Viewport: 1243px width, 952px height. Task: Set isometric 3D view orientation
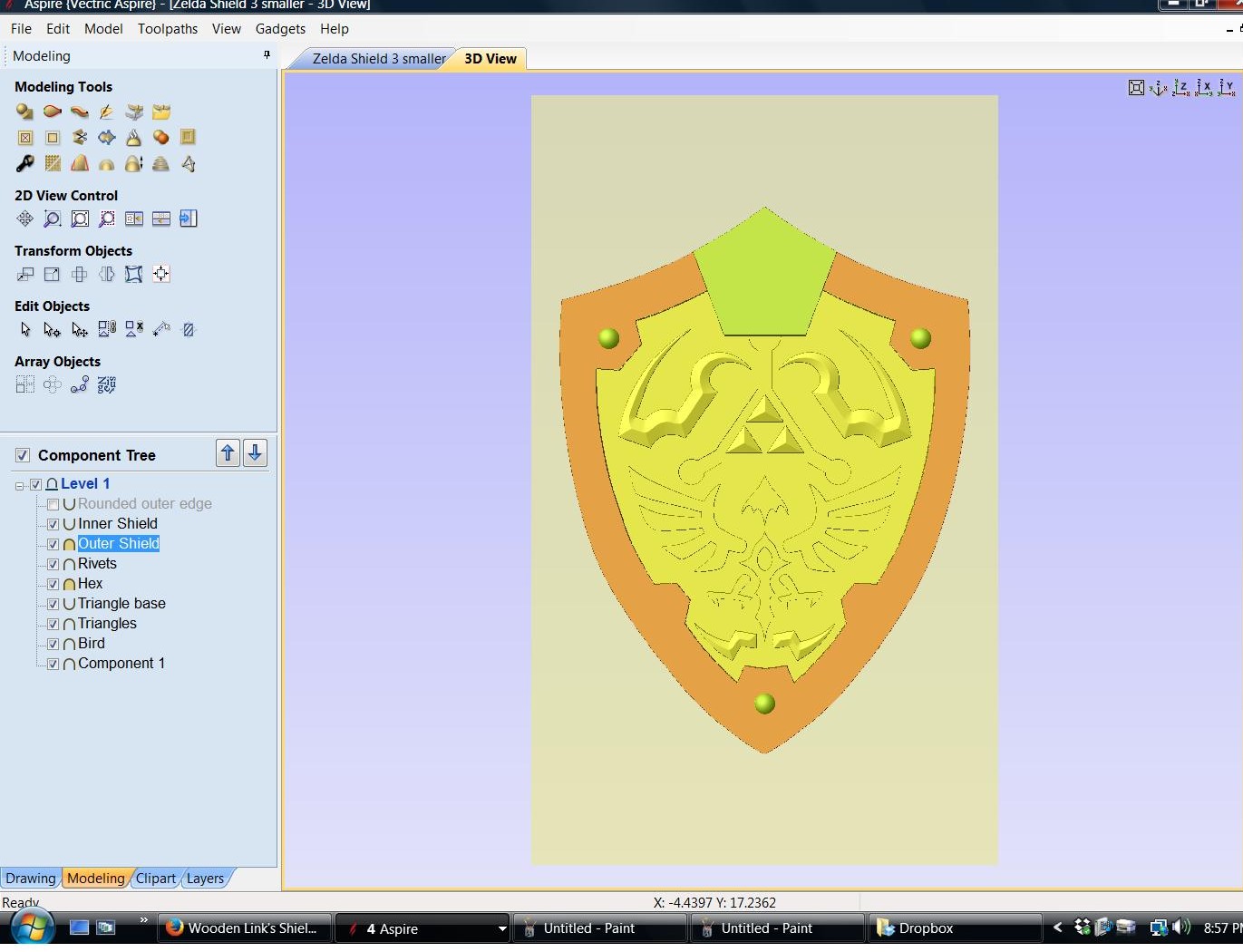coord(1158,87)
